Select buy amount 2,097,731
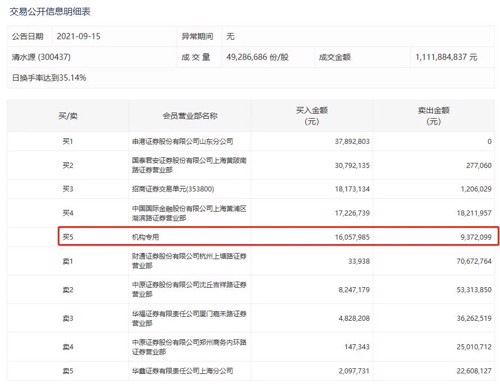The image size is (500, 384). point(354,371)
